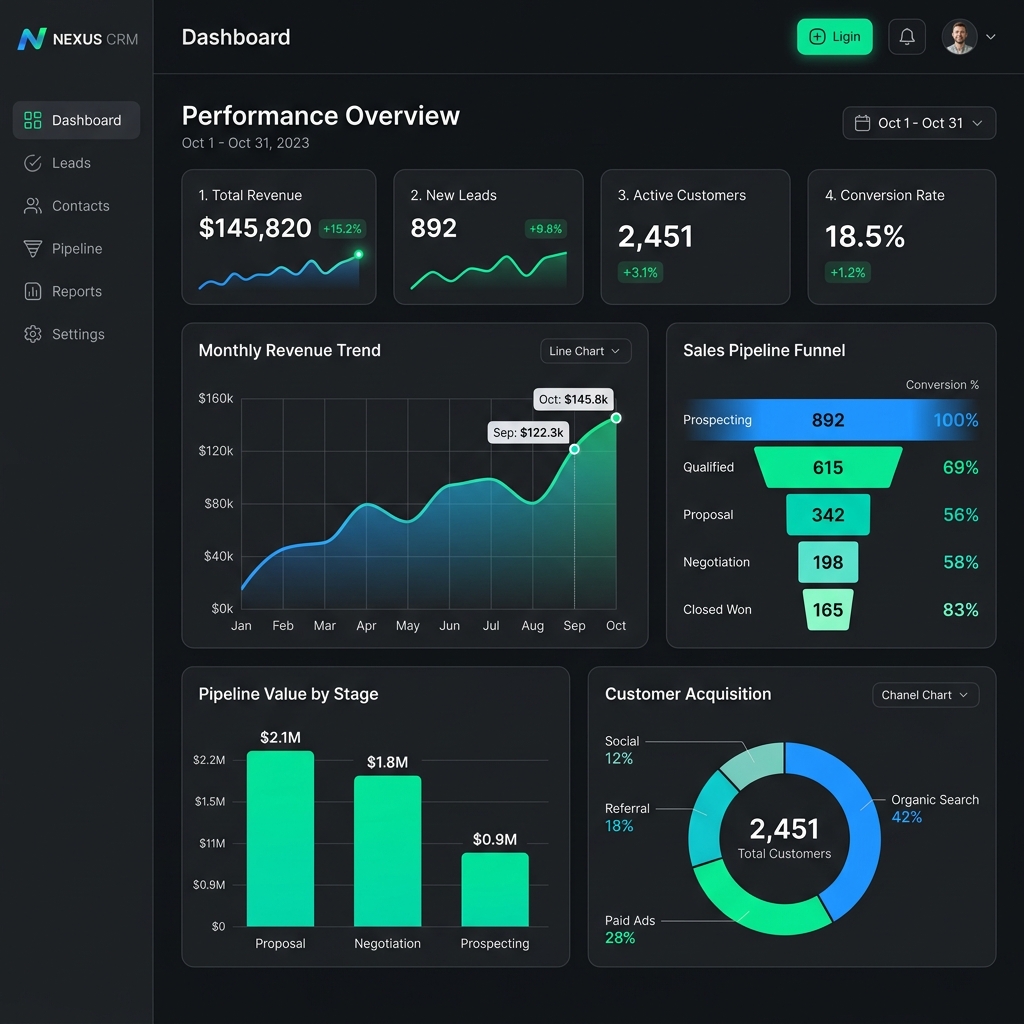
Task: Click the Nexus CRM logo icon
Action: 32,39
